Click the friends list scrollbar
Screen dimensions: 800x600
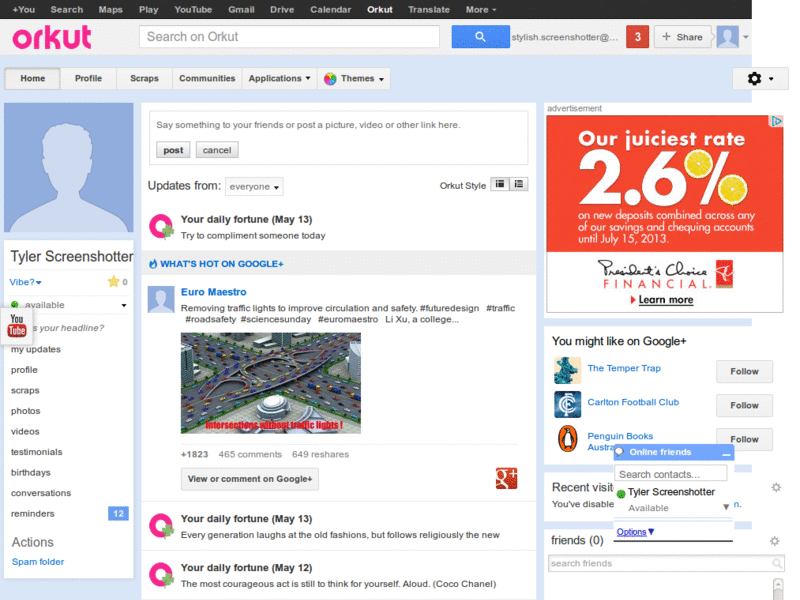pos(778,589)
